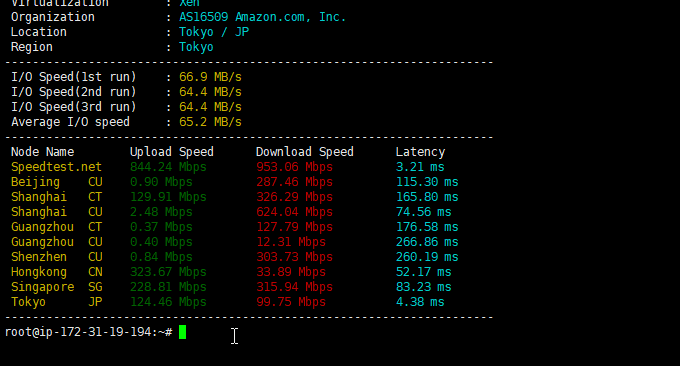Image resolution: width=680 pixels, height=366 pixels.
Task: Click the I/O Speed(2nd run) label
Action: (x=73, y=92)
